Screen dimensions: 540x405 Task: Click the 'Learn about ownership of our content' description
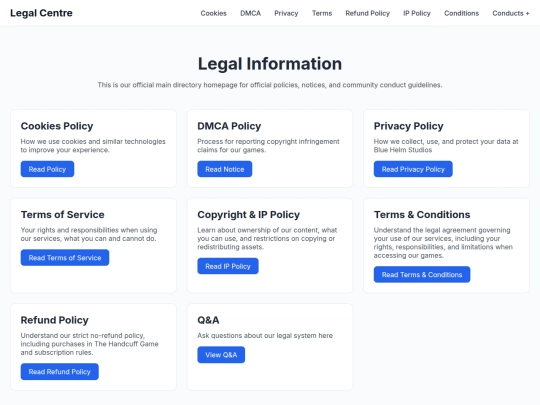click(267, 238)
